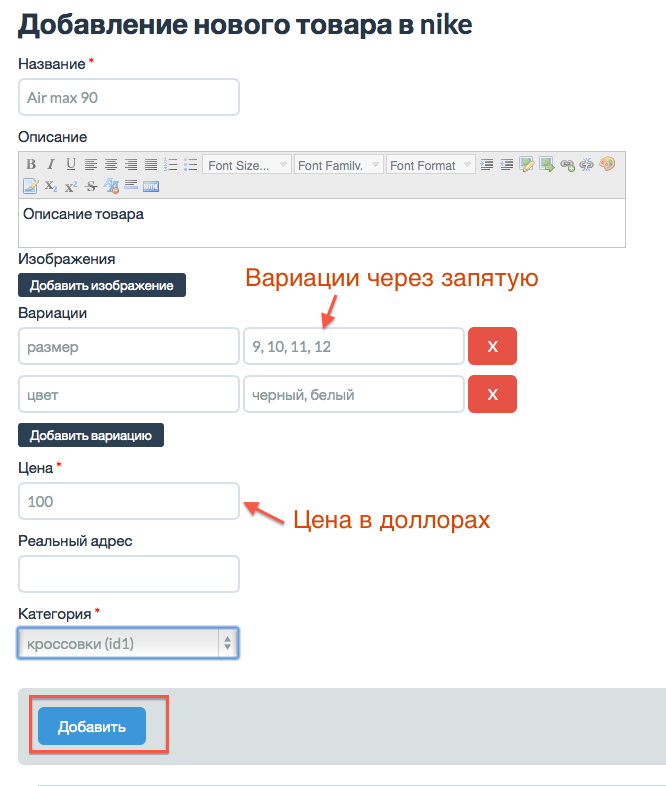Viewport: 666px width, 786px height.
Task: Click the blue Добавить submit button
Action: (x=92, y=726)
